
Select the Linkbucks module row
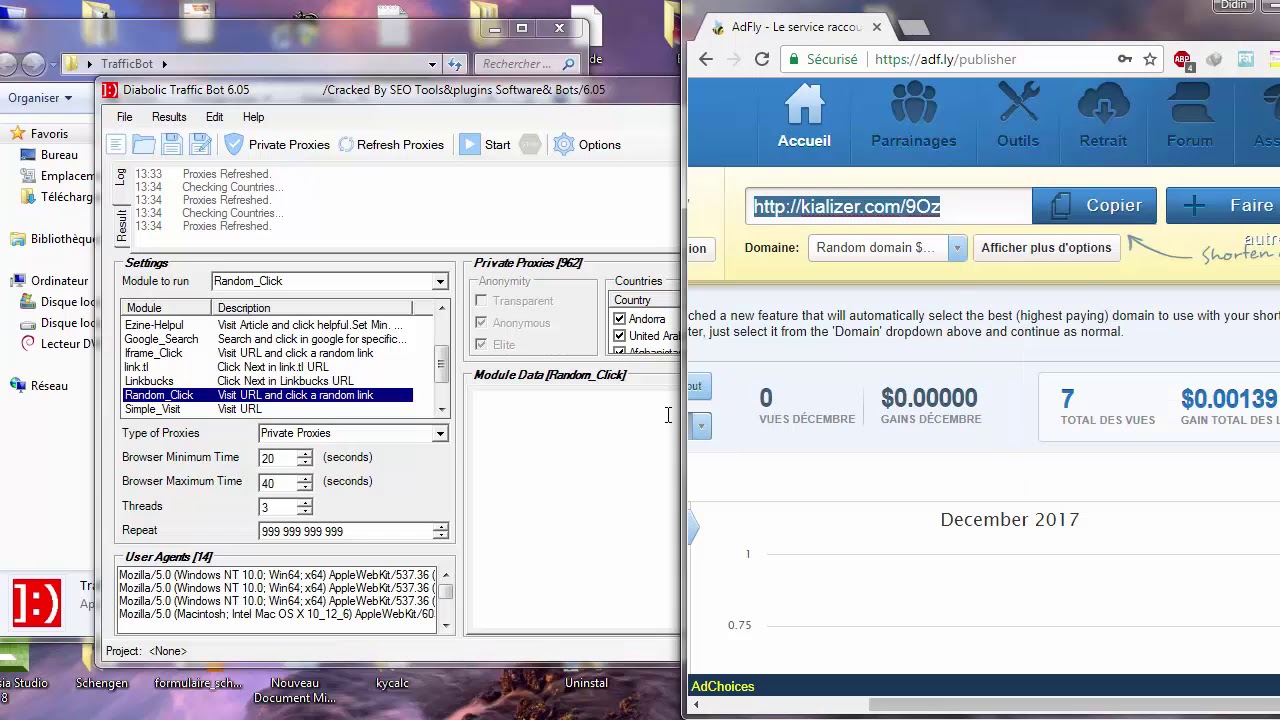267,381
